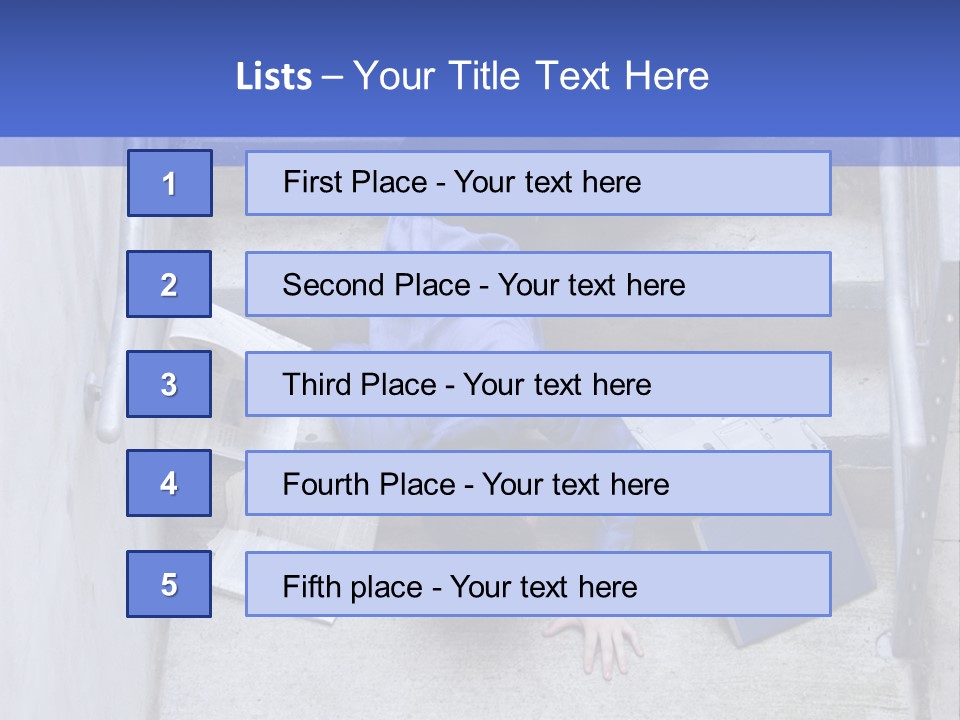This screenshot has width=960, height=720.
Task: Select the number 2 square
Action: point(169,284)
